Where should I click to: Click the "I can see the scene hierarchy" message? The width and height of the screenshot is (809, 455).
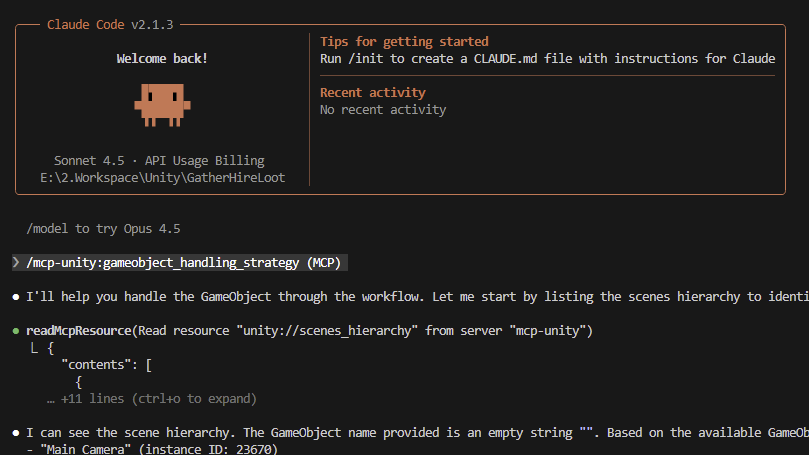click(417, 433)
